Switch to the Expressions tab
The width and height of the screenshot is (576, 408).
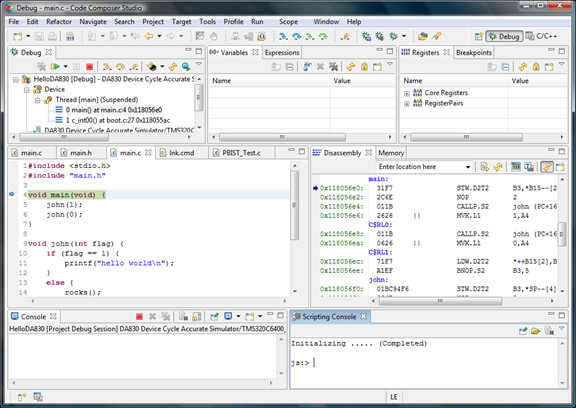[x=282, y=53]
